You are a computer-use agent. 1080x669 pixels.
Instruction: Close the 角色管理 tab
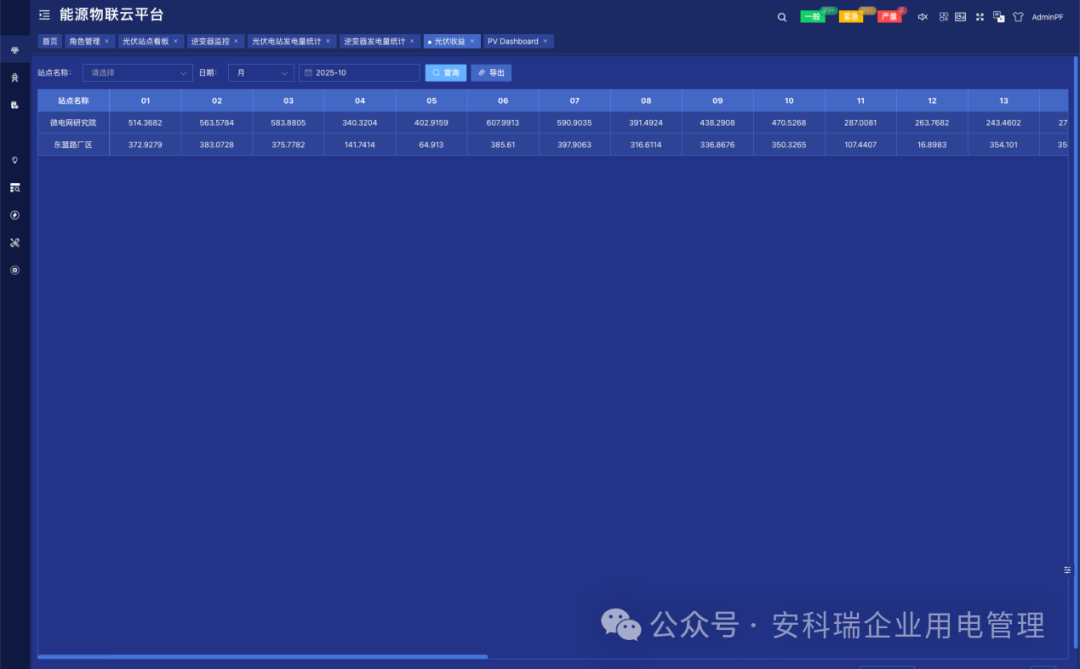pyautogui.click(x=107, y=41)
